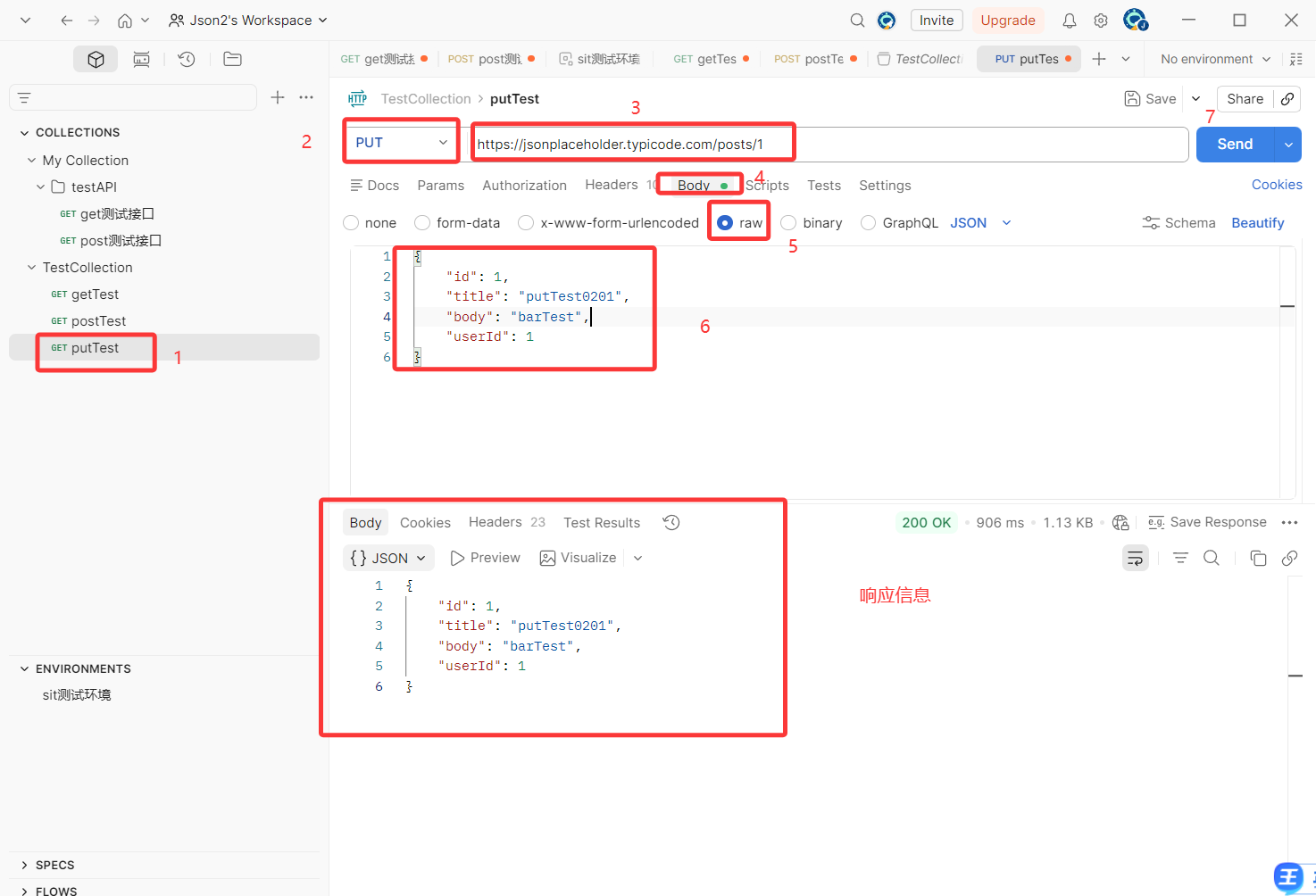Collapse the My Collection tree node
The height and width of the screenshot is (896, 1316).
click(31, 160)
